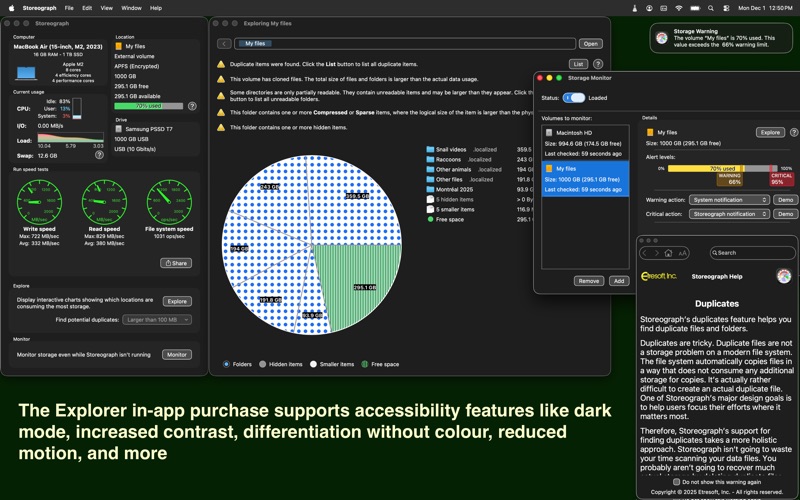The height and width of the screenshot is (500, 800).
Task: Select the Hidden items radio button
Action: [x=262, y=364]
